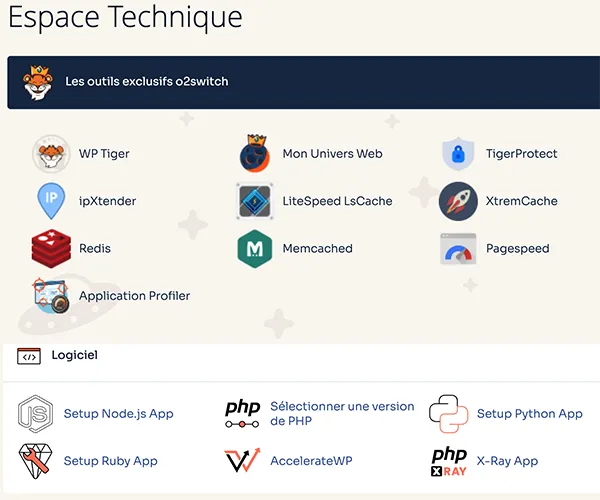Click the ipXtender IP pin icon
Image resolution: width=600 pixels, height=500 pixels.
click(x=51, y=201)
